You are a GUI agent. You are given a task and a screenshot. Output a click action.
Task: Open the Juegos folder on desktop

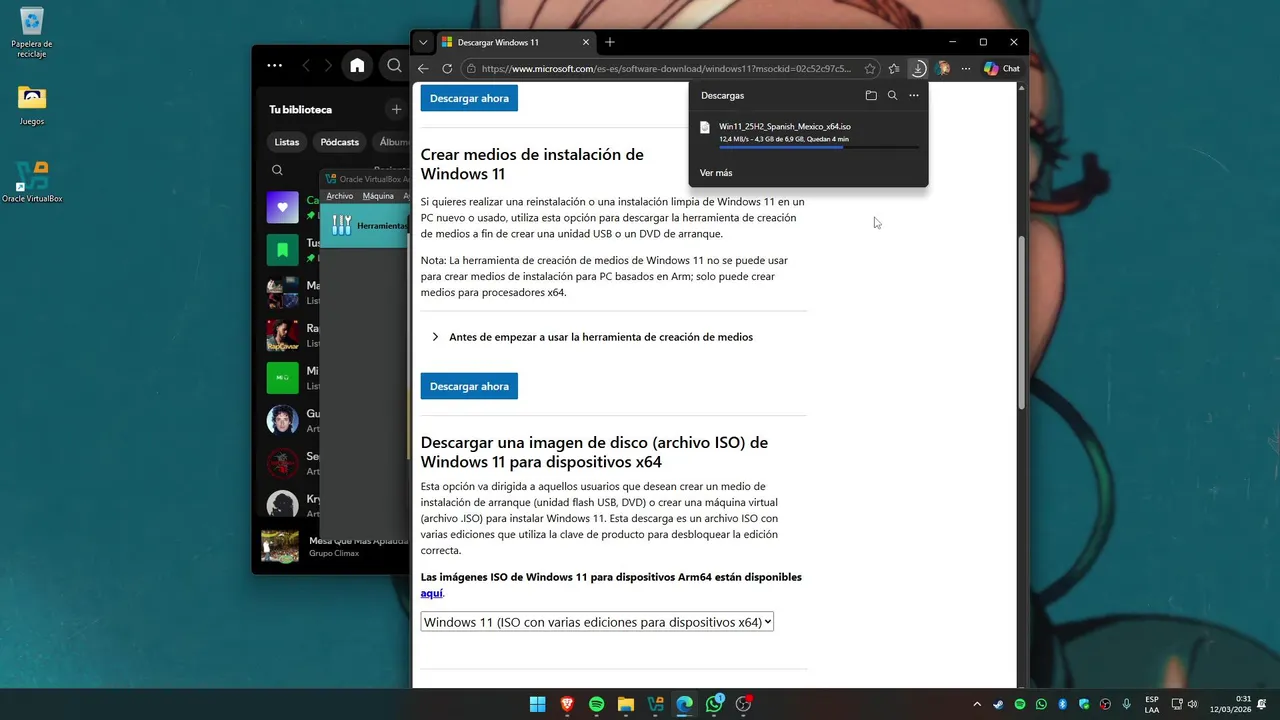point(32,104)
